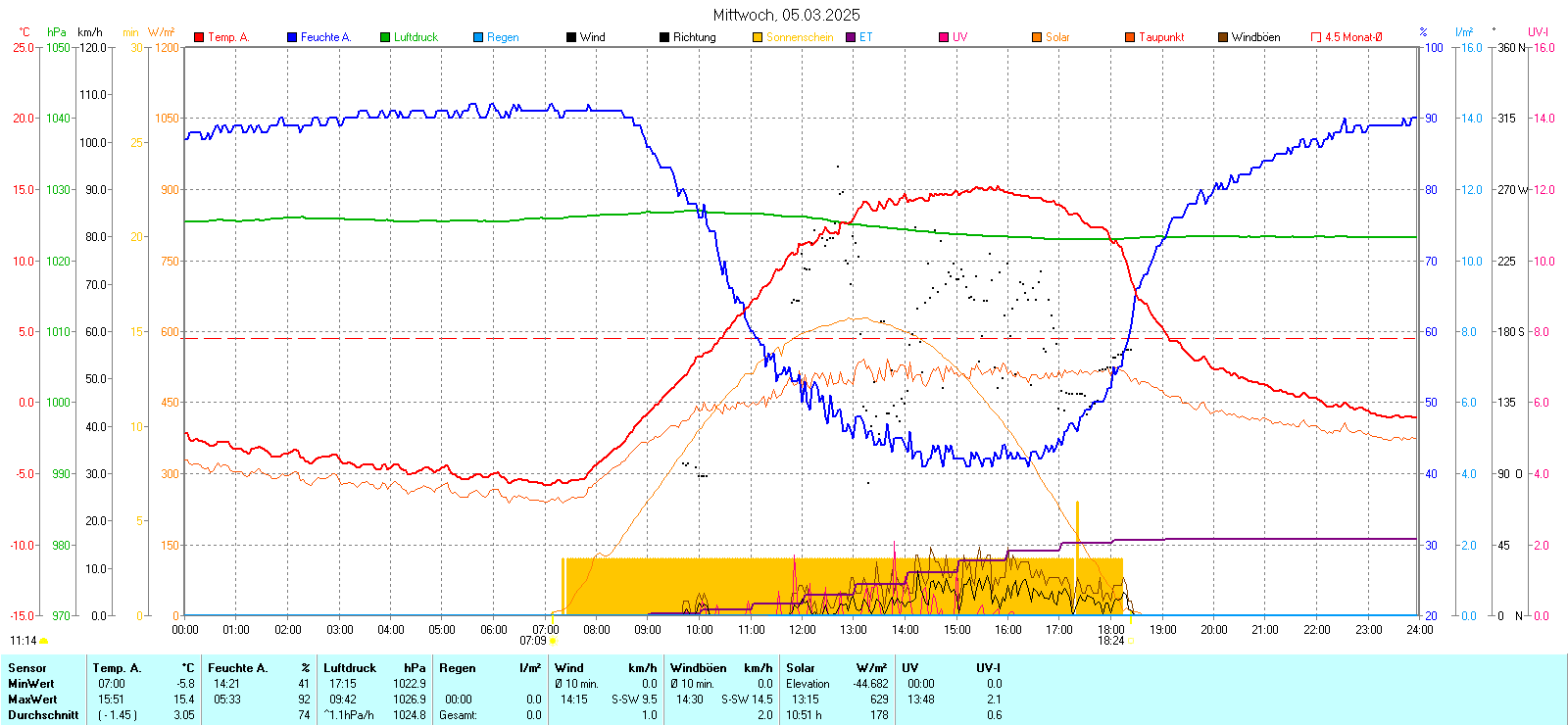The image size is (1568, 725).
Task: Toggle the 4.5 Monat-Ø checkbox
Action: [x=1316, y=37]
